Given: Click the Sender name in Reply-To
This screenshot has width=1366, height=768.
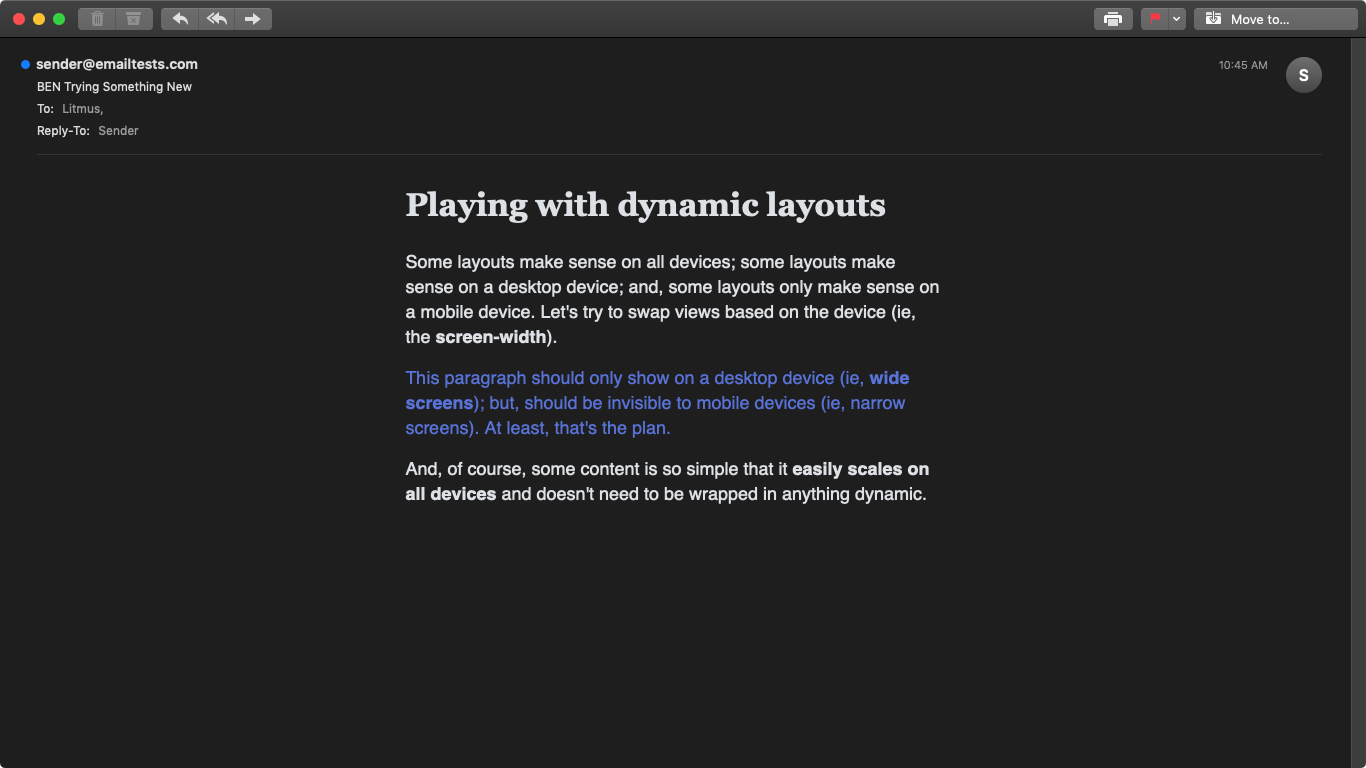Looking at the screenshot, I should pos(118,131).
